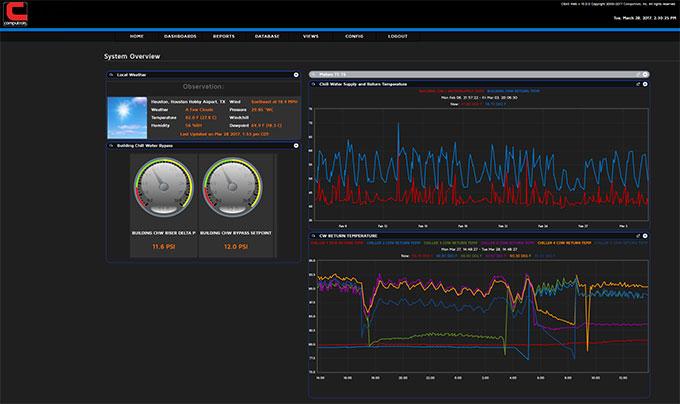Image resolution: width=680 pixels, height=404 pixels.
Task: Open the Dashboards menu
Action: point(180,36)
